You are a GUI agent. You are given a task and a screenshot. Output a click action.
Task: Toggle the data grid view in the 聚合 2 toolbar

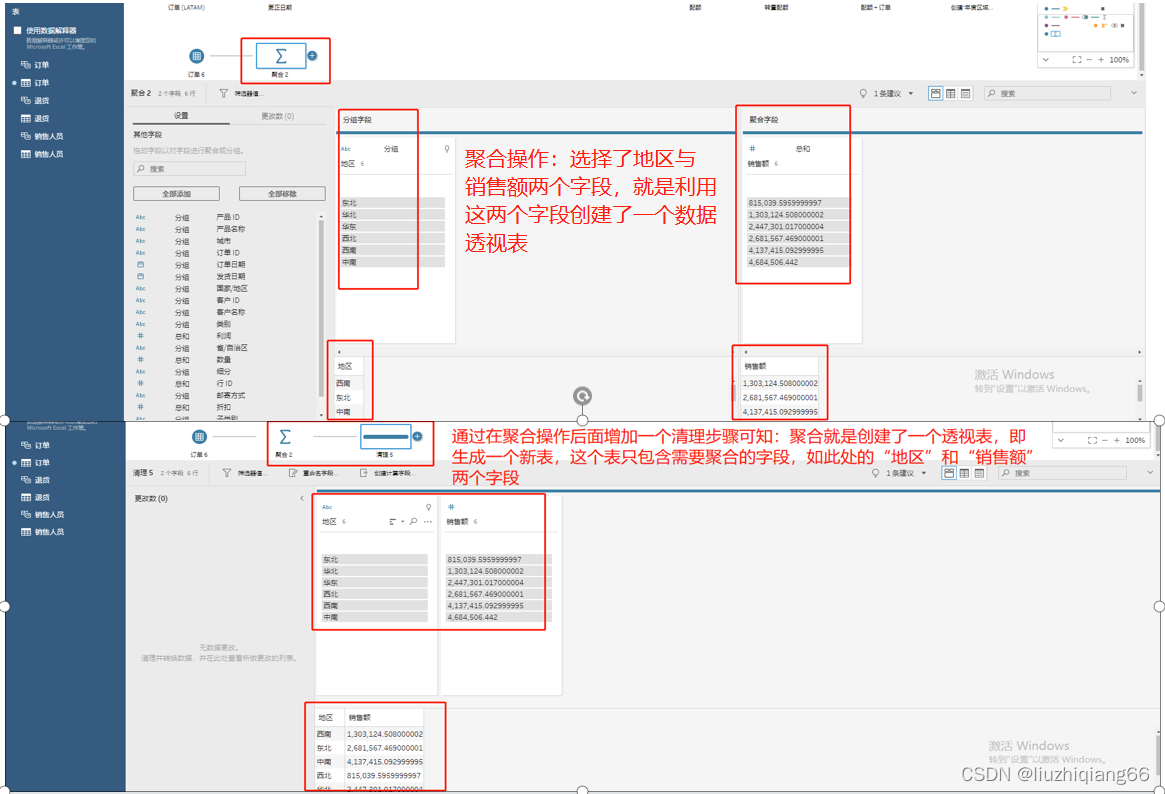951,94
